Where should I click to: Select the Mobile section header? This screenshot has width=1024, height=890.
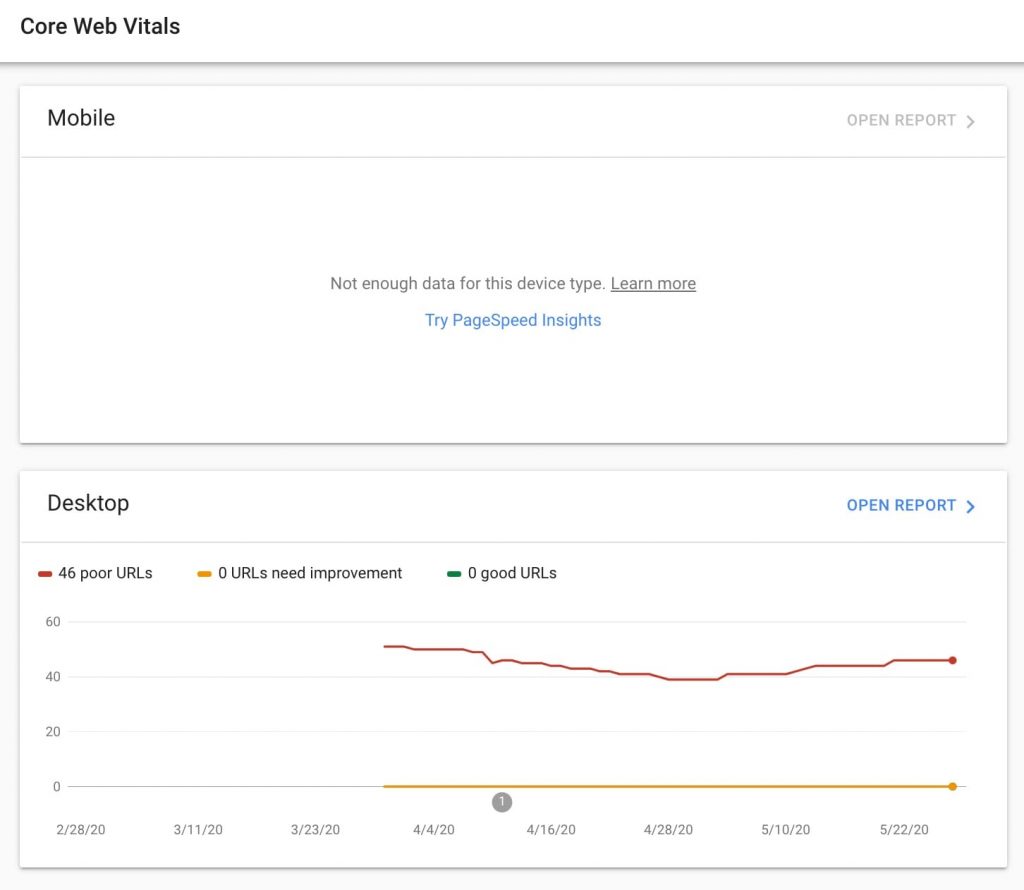pyautogui.click(x=81, y=118)
